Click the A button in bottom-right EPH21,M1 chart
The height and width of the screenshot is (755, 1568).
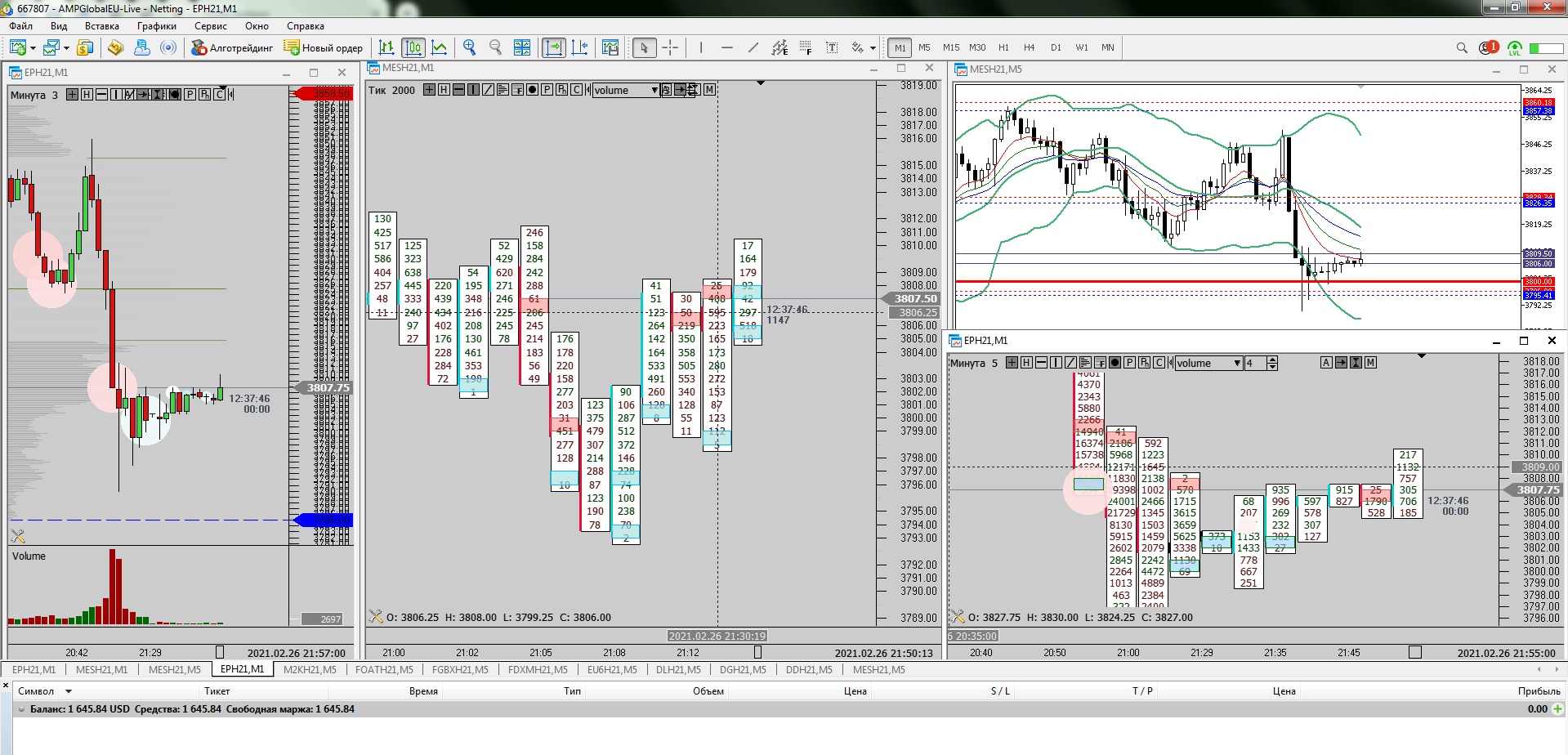tap(1326, 363)
